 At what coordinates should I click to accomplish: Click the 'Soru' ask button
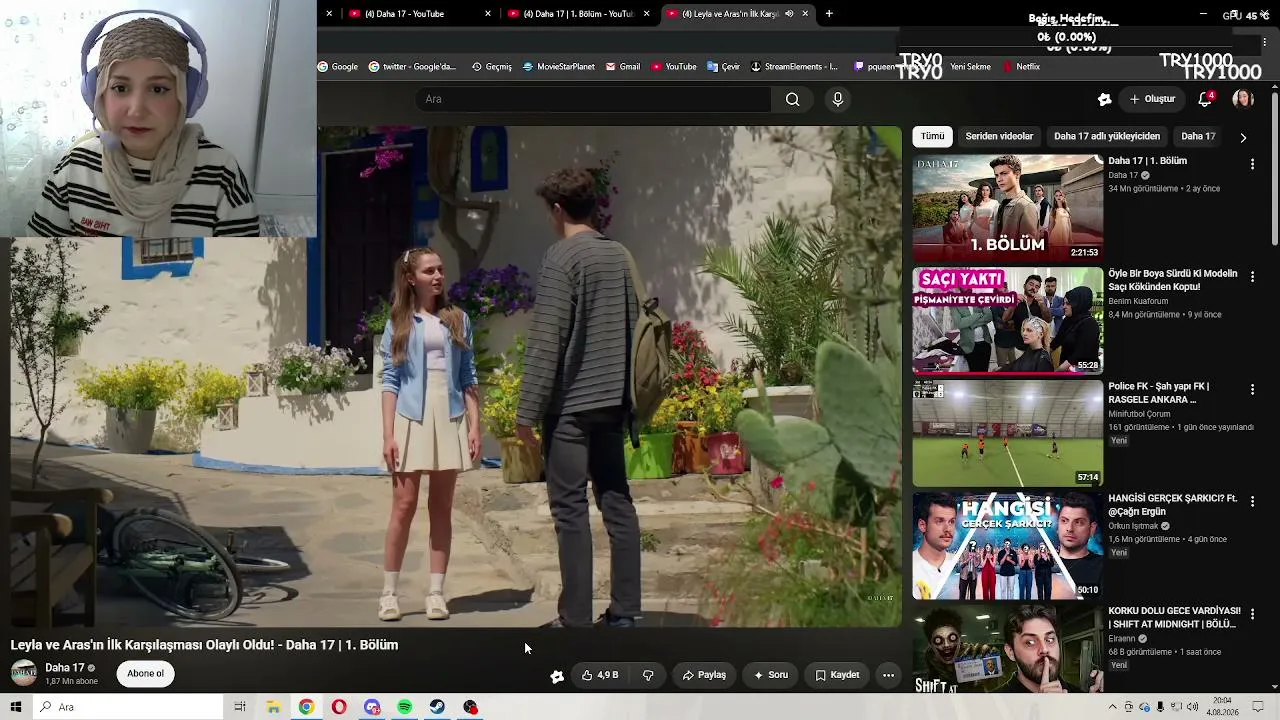[x=771, y=675]
